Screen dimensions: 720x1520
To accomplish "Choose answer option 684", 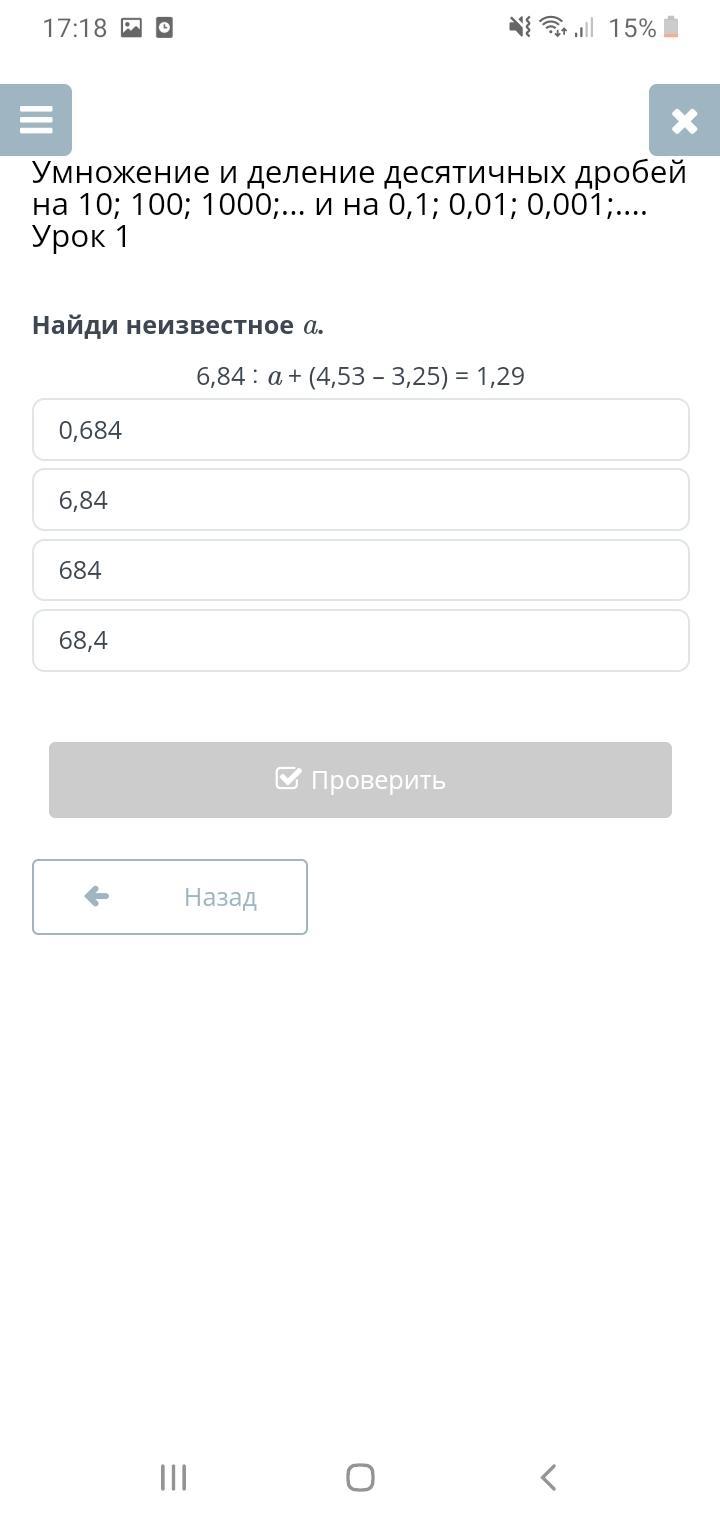I will 361,570.
